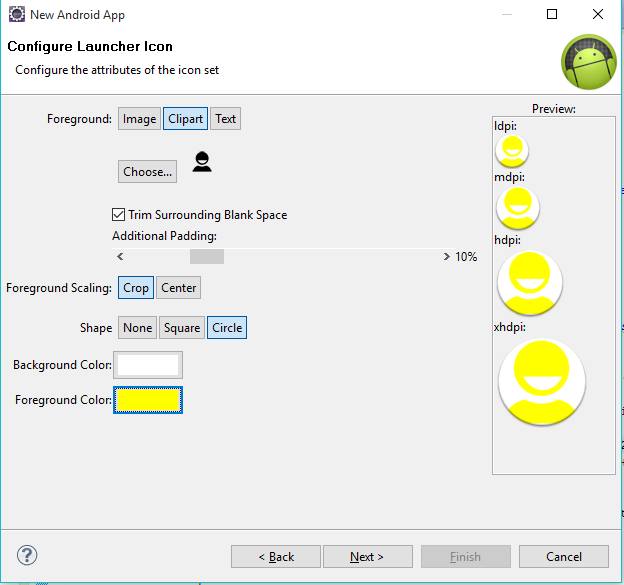Viewport: 624px width, 585px height.
Task: Click the ldpi preview icon
Action: tap(512, 151)
